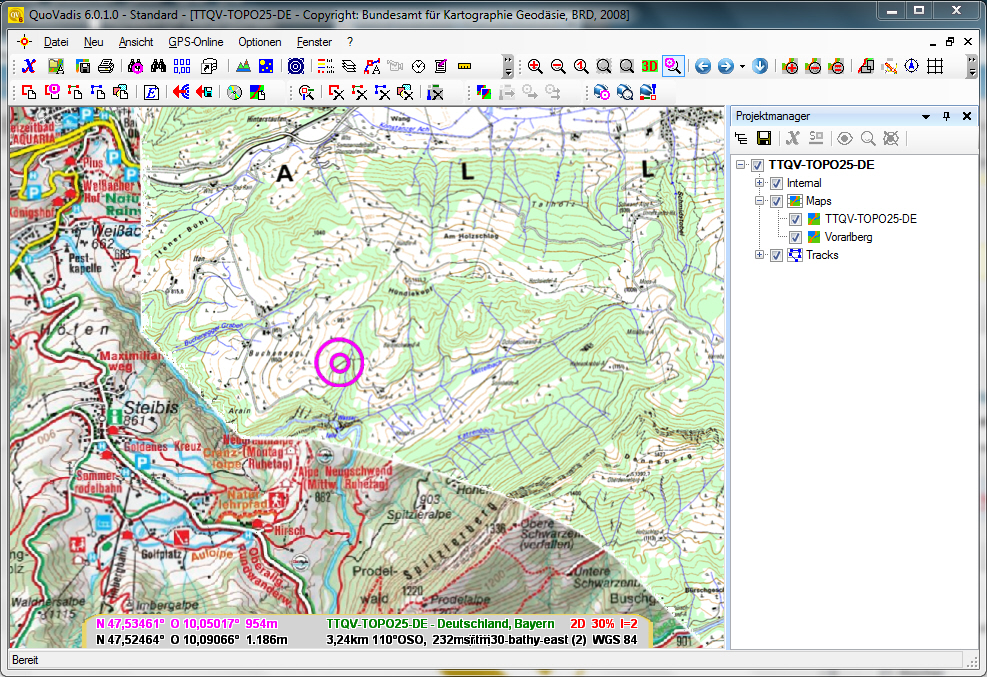Click the highlighted magenta-circle magnifier icon
Viewport: 987px width, 677px height.
[673, 66]
